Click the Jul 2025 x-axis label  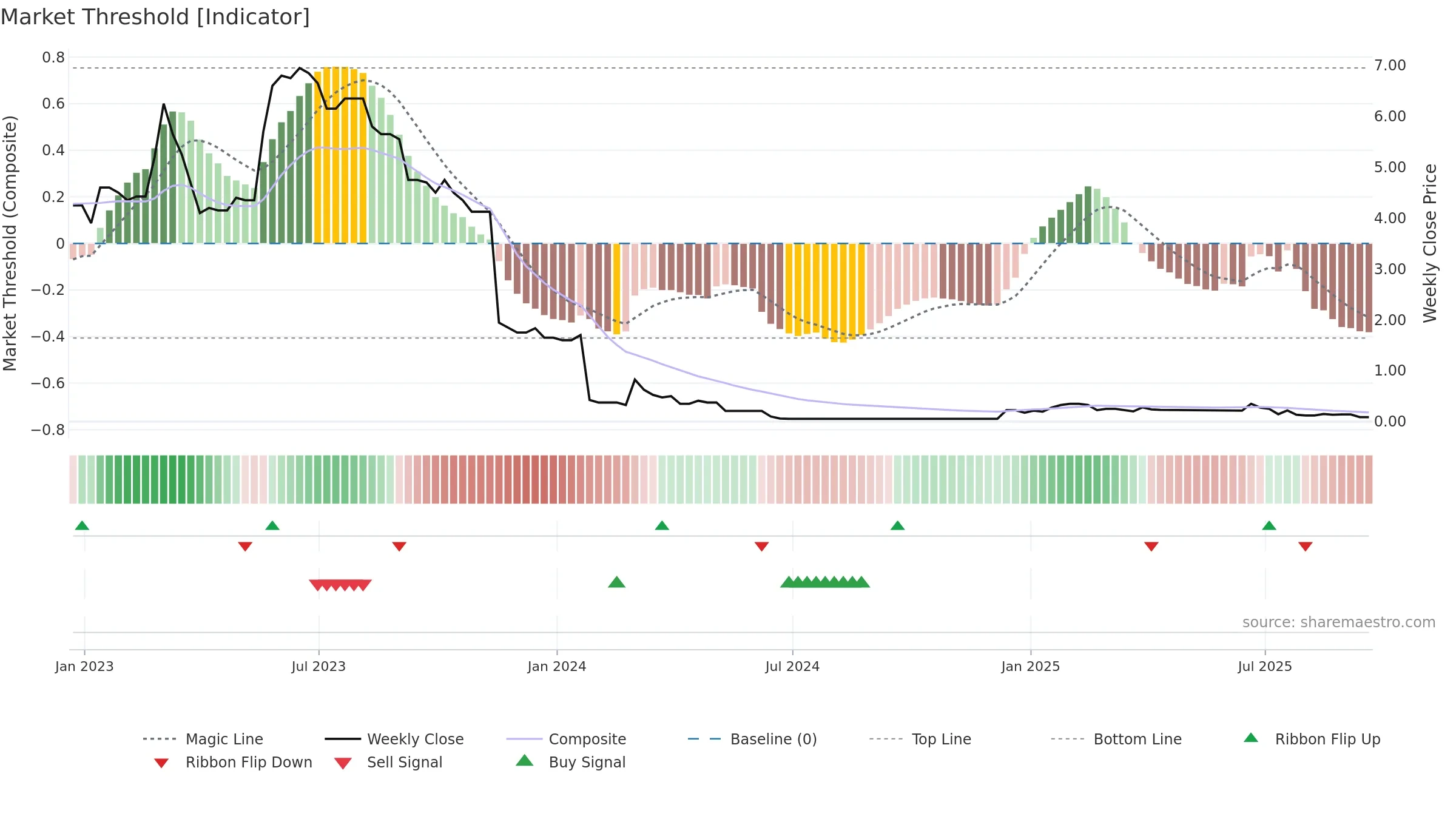pyautogui.click(x=1265, y=667)
